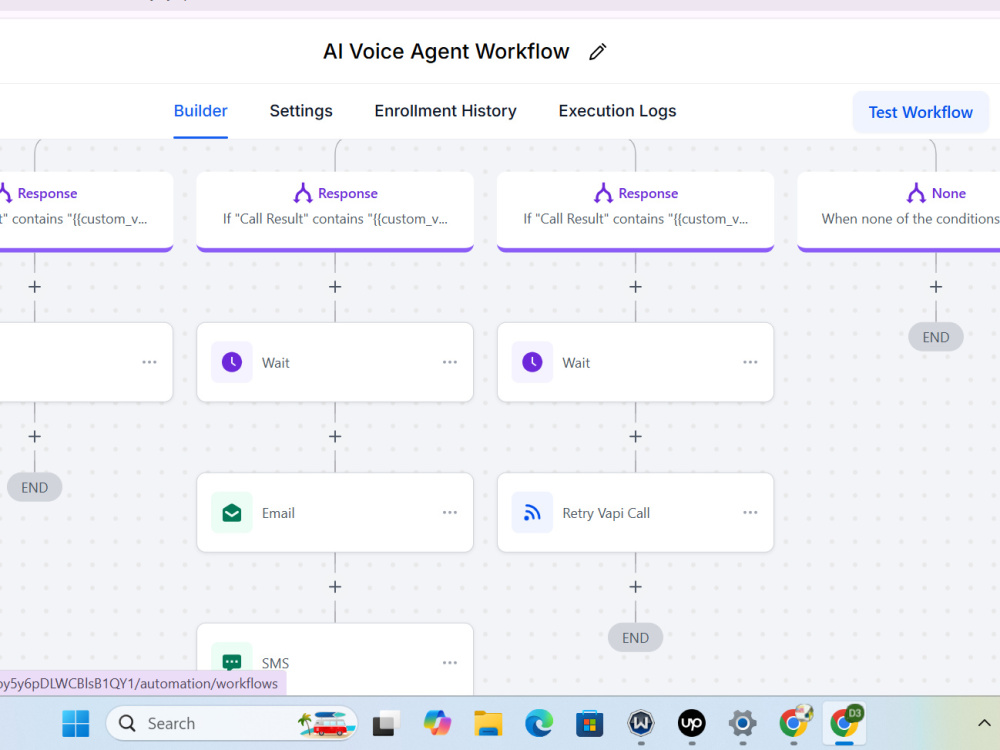The width and height of the screenshot is (1000, 750).
Task: Click the taskbar Search box
Action: pos(231,723)
